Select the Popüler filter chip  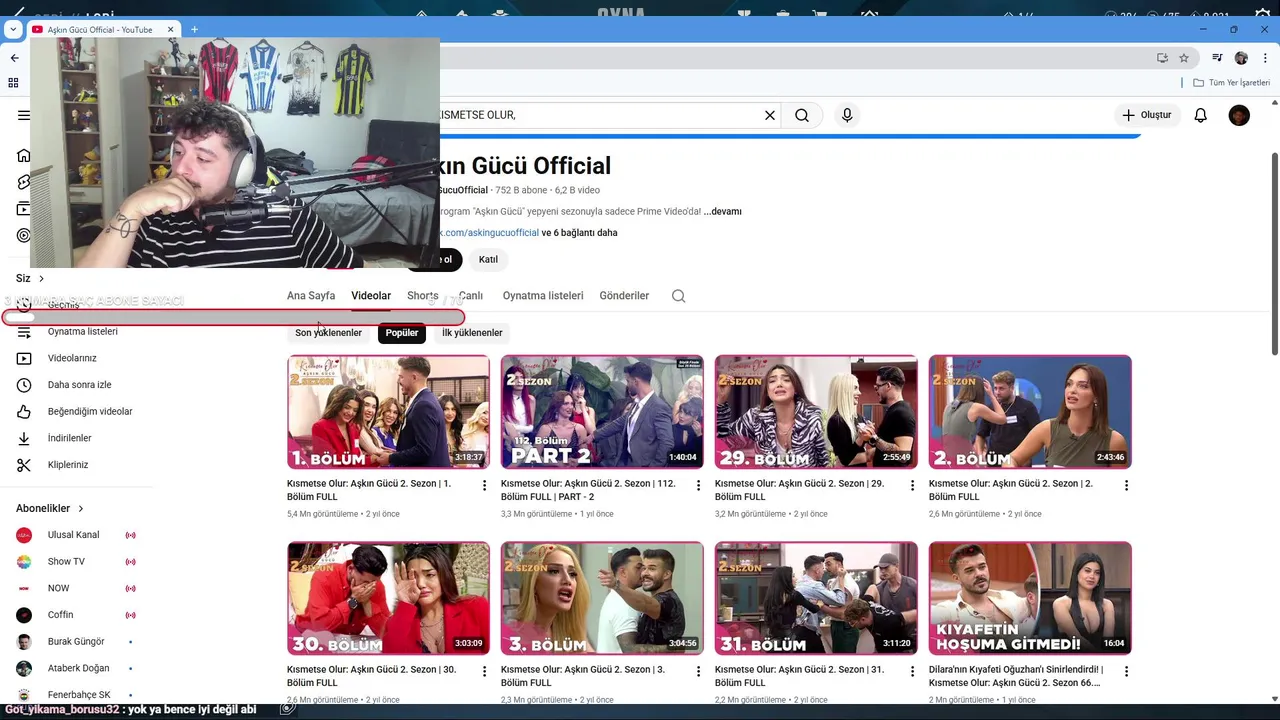coord(402,333)
